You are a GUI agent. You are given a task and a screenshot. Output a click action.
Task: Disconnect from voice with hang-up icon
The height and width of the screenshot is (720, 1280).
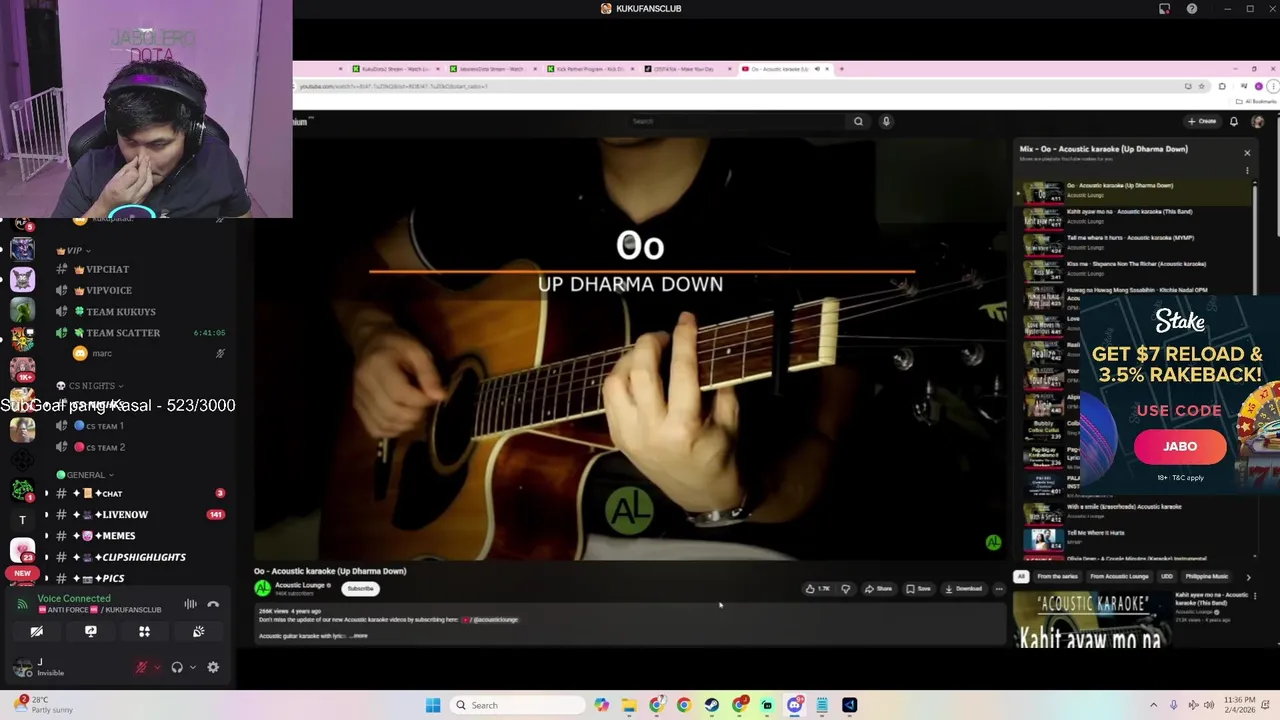coord(213,604)
